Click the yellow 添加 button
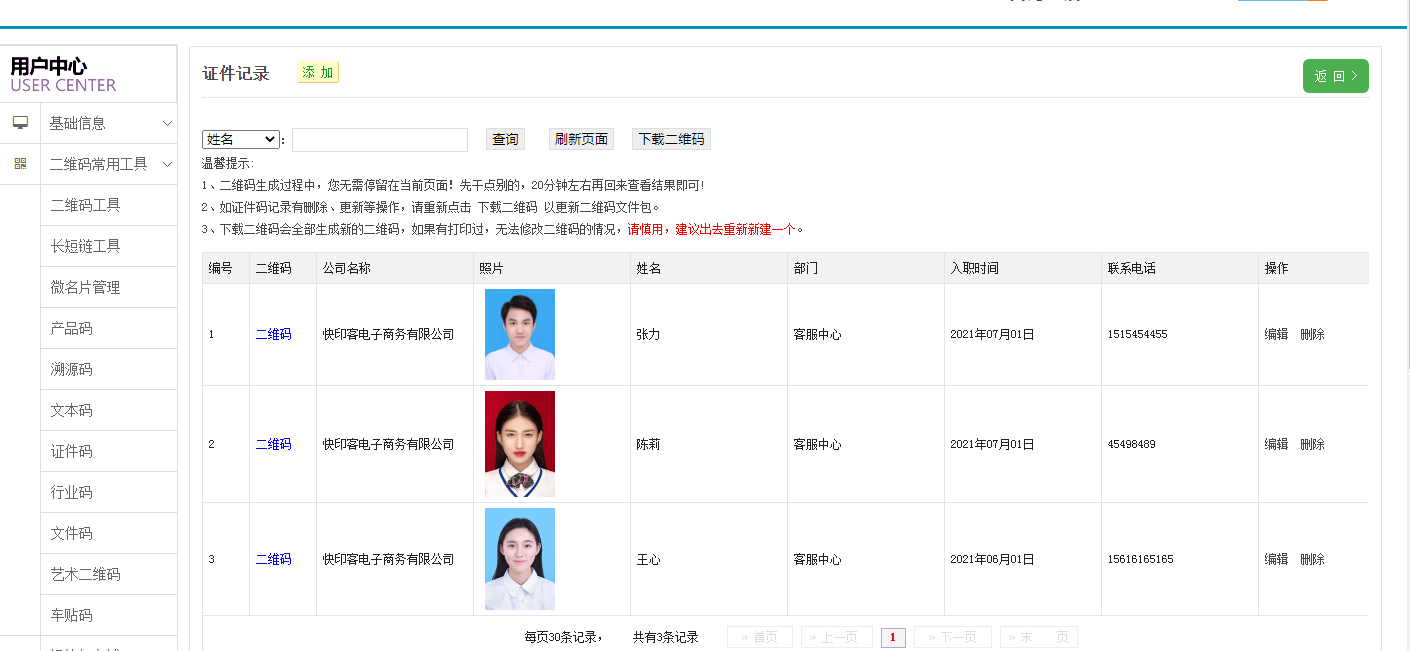The image size is (1410, 651). [318, 72]
